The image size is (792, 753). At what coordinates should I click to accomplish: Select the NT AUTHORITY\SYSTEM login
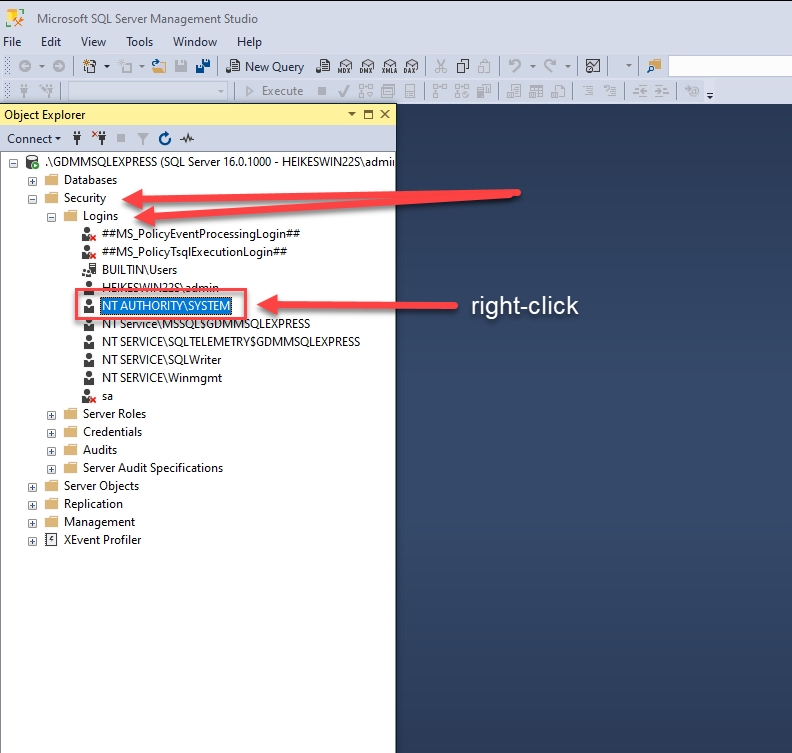(166, 306)
